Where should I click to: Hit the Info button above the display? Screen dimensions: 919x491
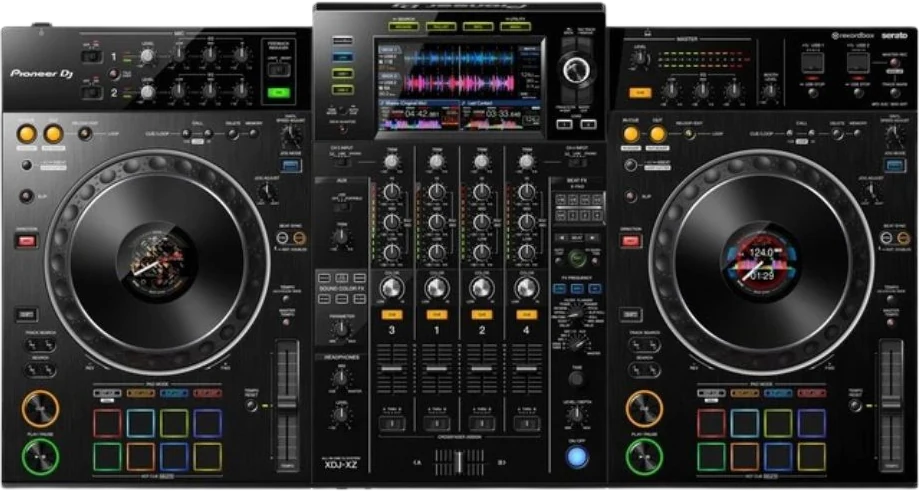point(478,26)
